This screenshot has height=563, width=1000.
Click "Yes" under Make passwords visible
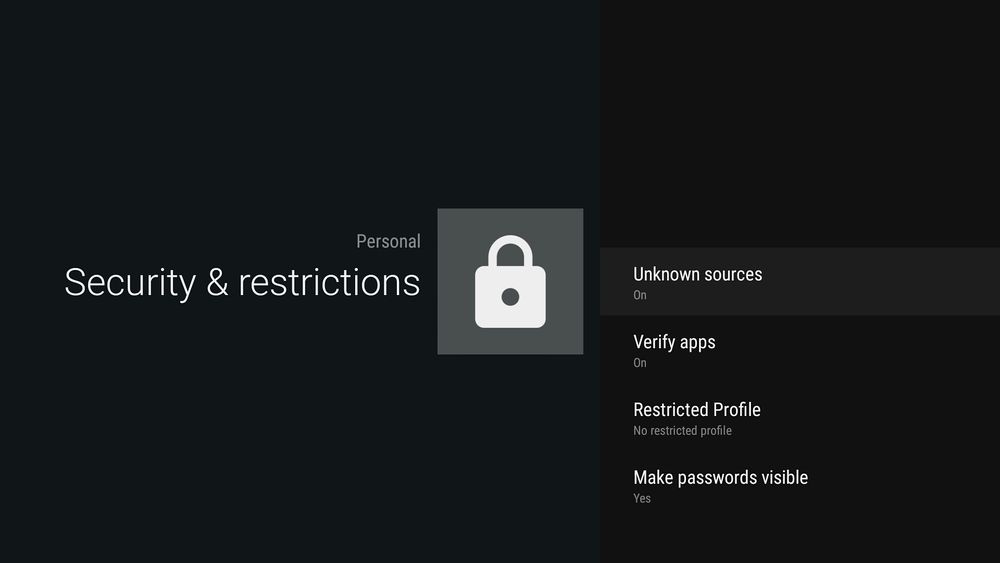[x=642, y=499]
